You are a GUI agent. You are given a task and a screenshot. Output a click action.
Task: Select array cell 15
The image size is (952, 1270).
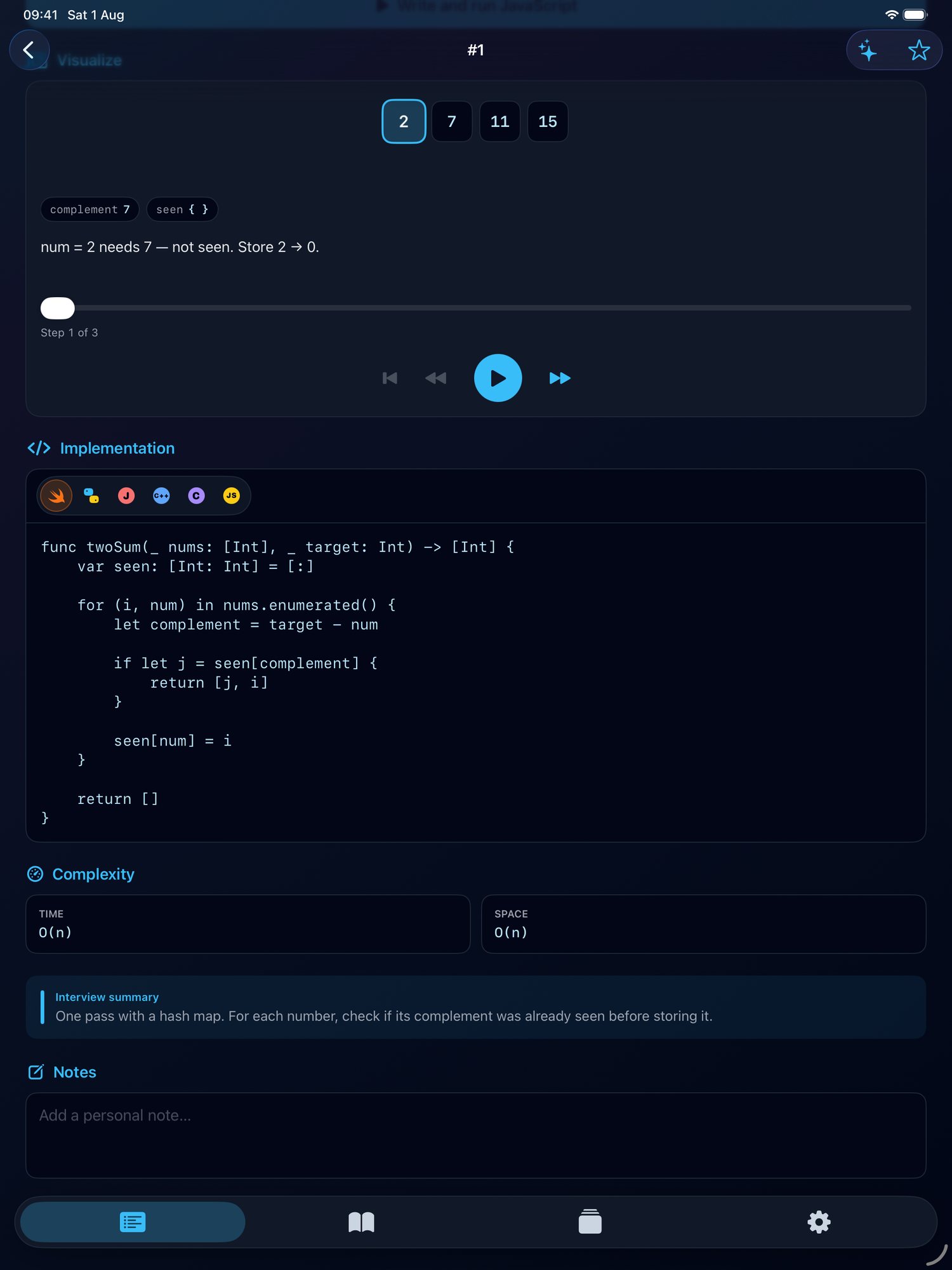pos(548,121)
